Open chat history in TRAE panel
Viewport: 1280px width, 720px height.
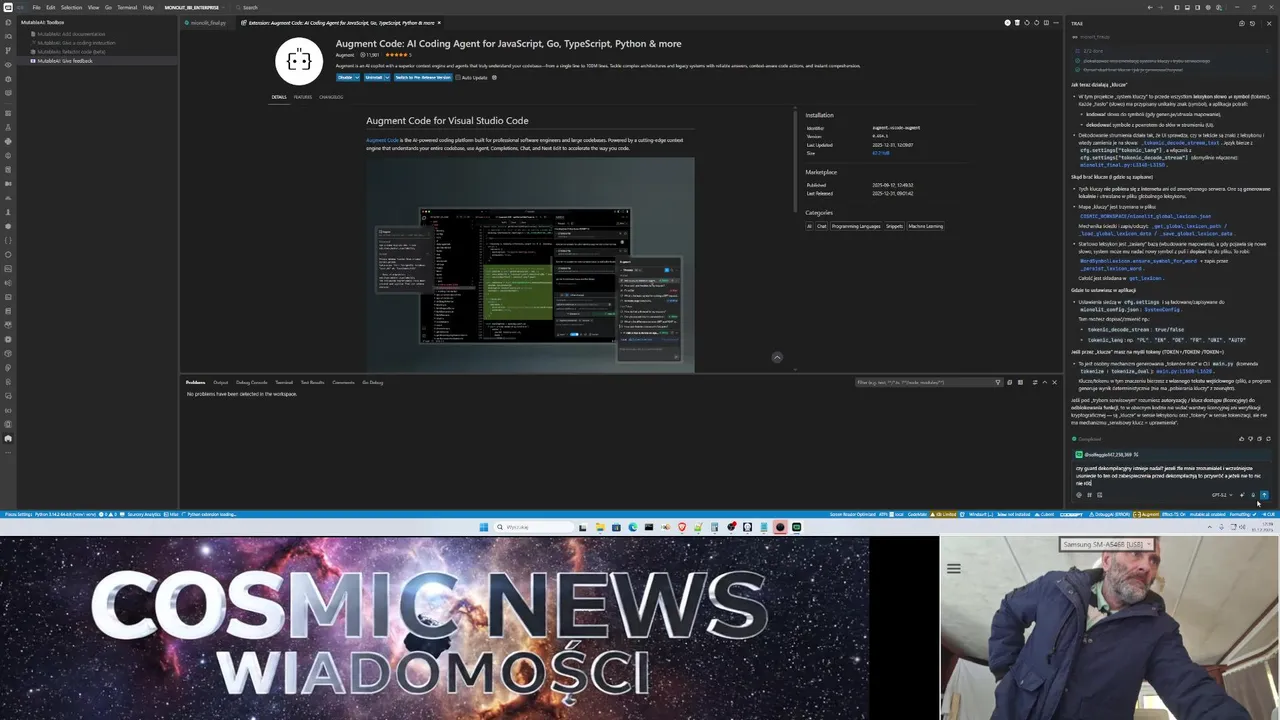[1252, 23]
